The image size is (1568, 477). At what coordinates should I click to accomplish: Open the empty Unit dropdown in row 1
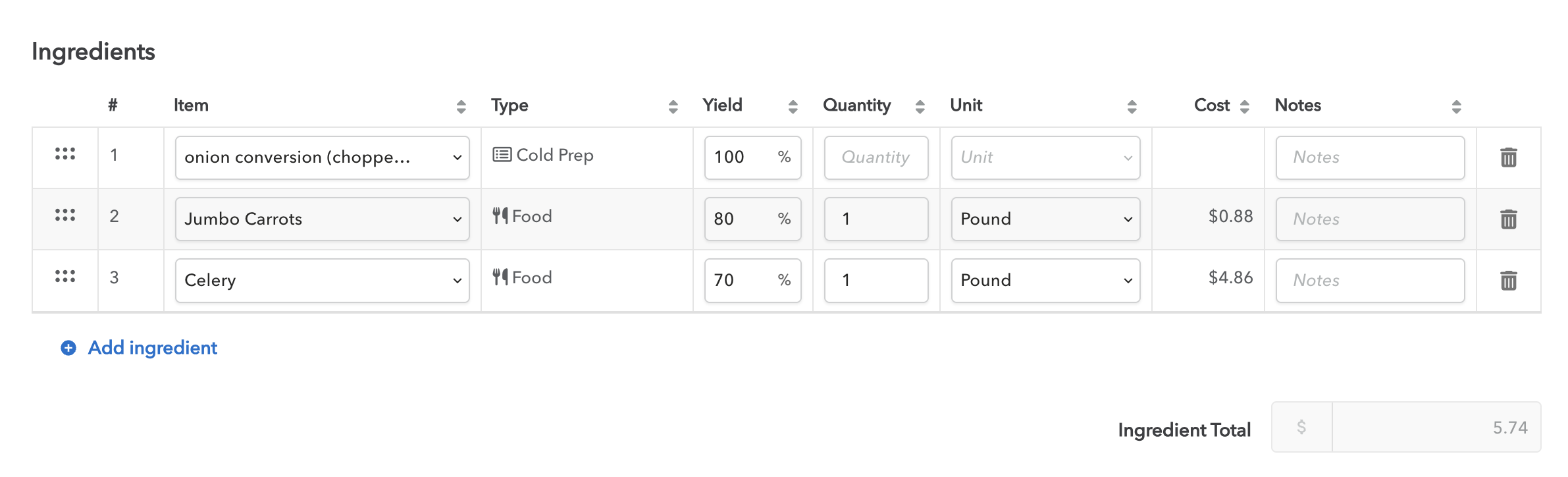pyautogui.click(x=1045, y=157)
